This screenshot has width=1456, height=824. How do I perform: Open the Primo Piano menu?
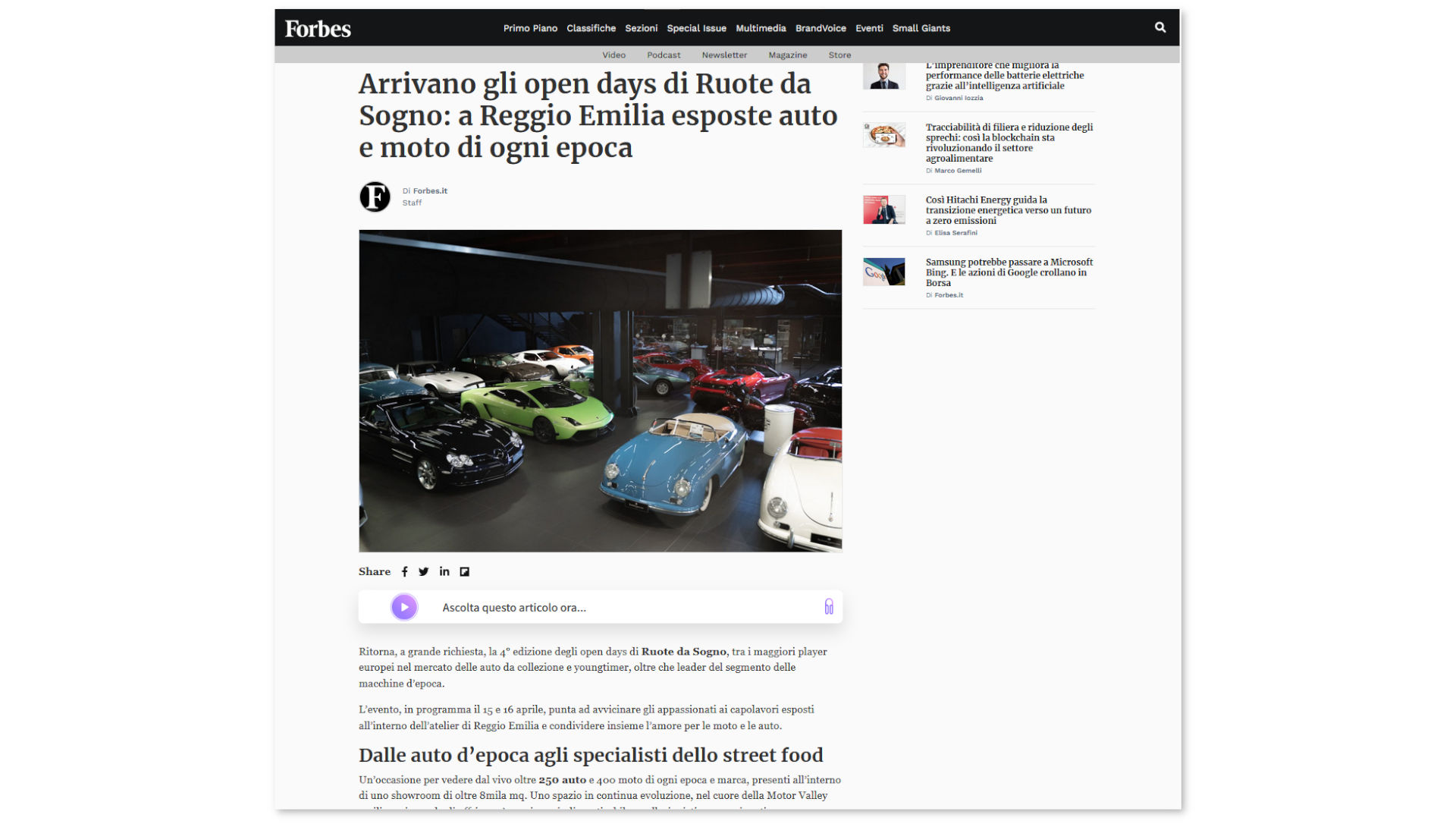[x=530, y=28]
